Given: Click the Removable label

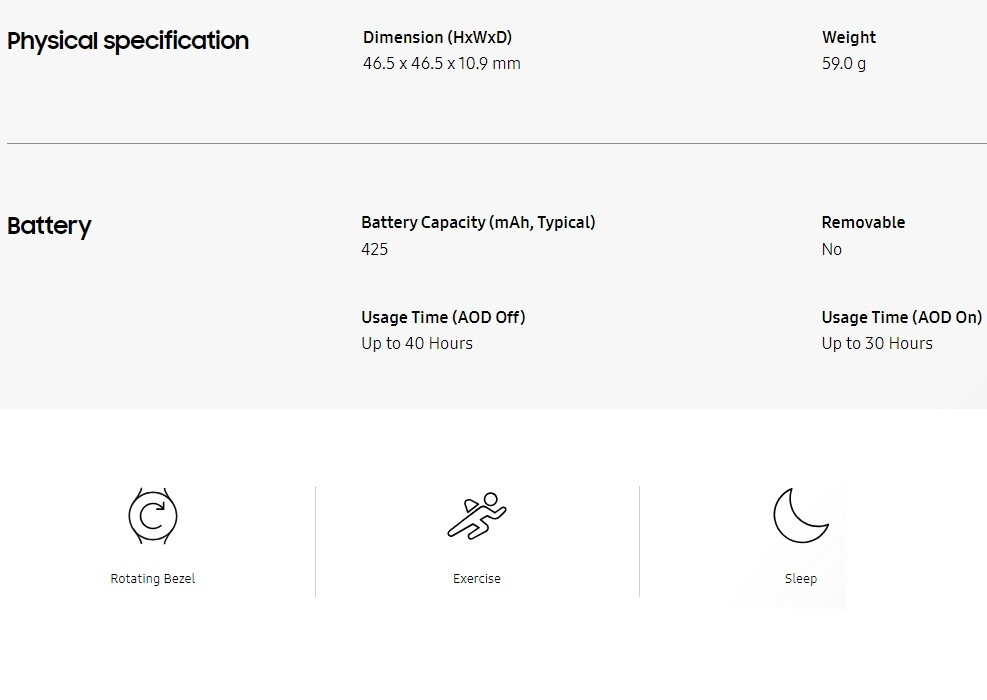Looking at the screenshot, I should point(863,222).
